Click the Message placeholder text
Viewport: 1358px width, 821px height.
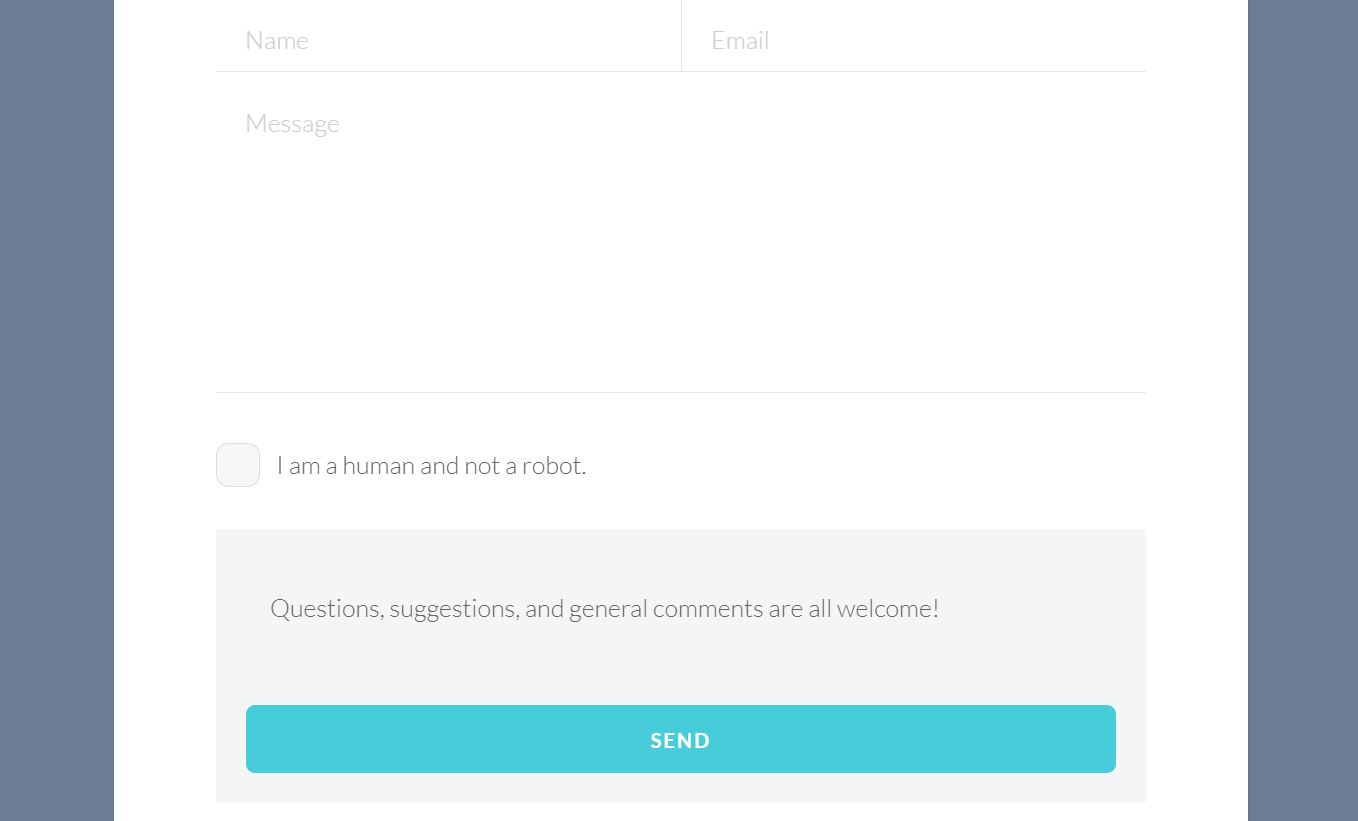click(x=292, y=122)
